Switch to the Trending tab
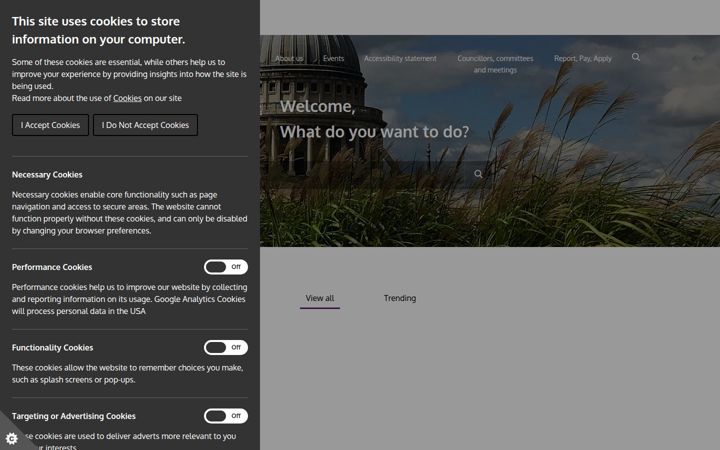Viewport: 720px width, 450px height. point(399,298)
